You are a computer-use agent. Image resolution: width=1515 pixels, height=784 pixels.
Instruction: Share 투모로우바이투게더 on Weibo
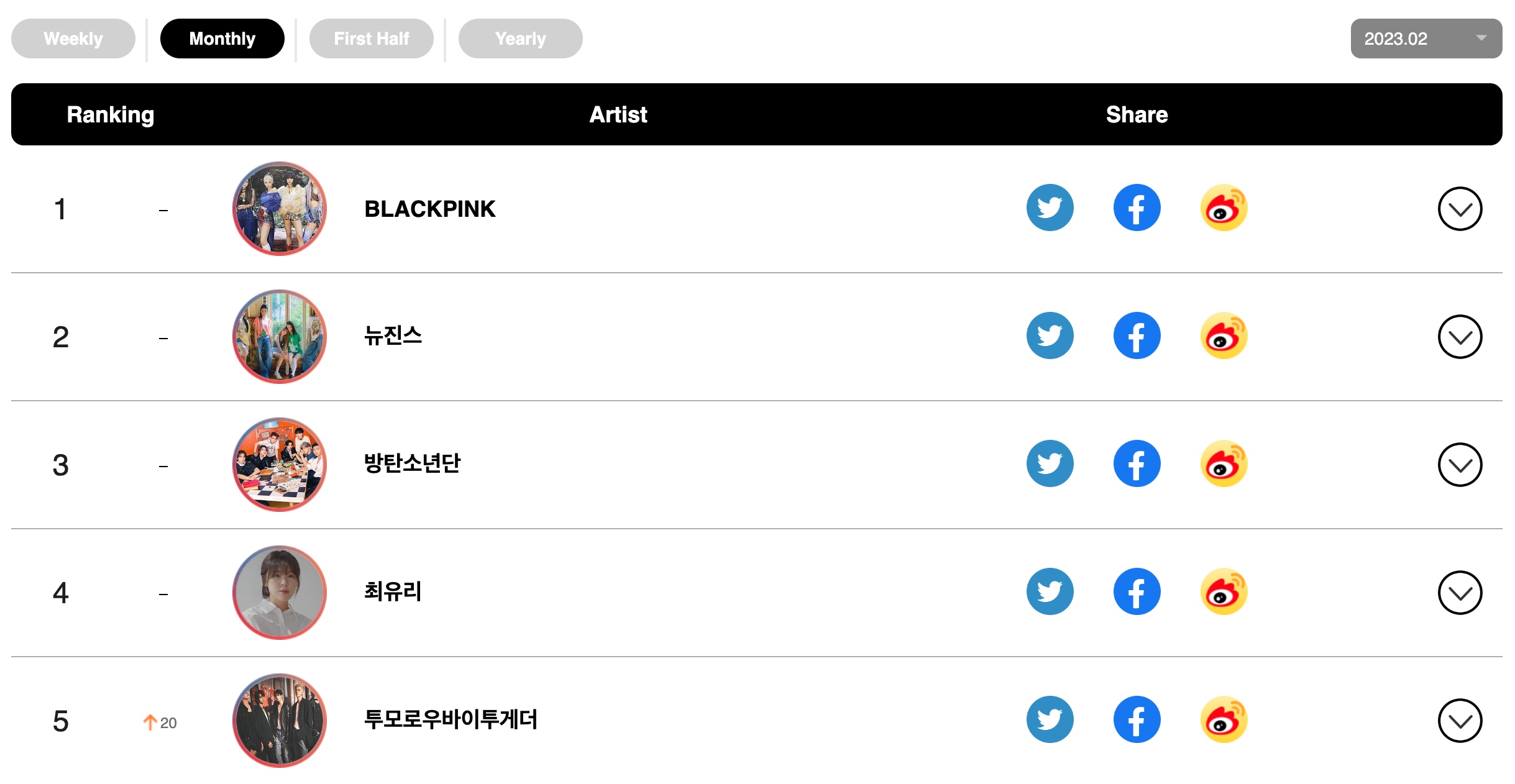pos(1224,719)
